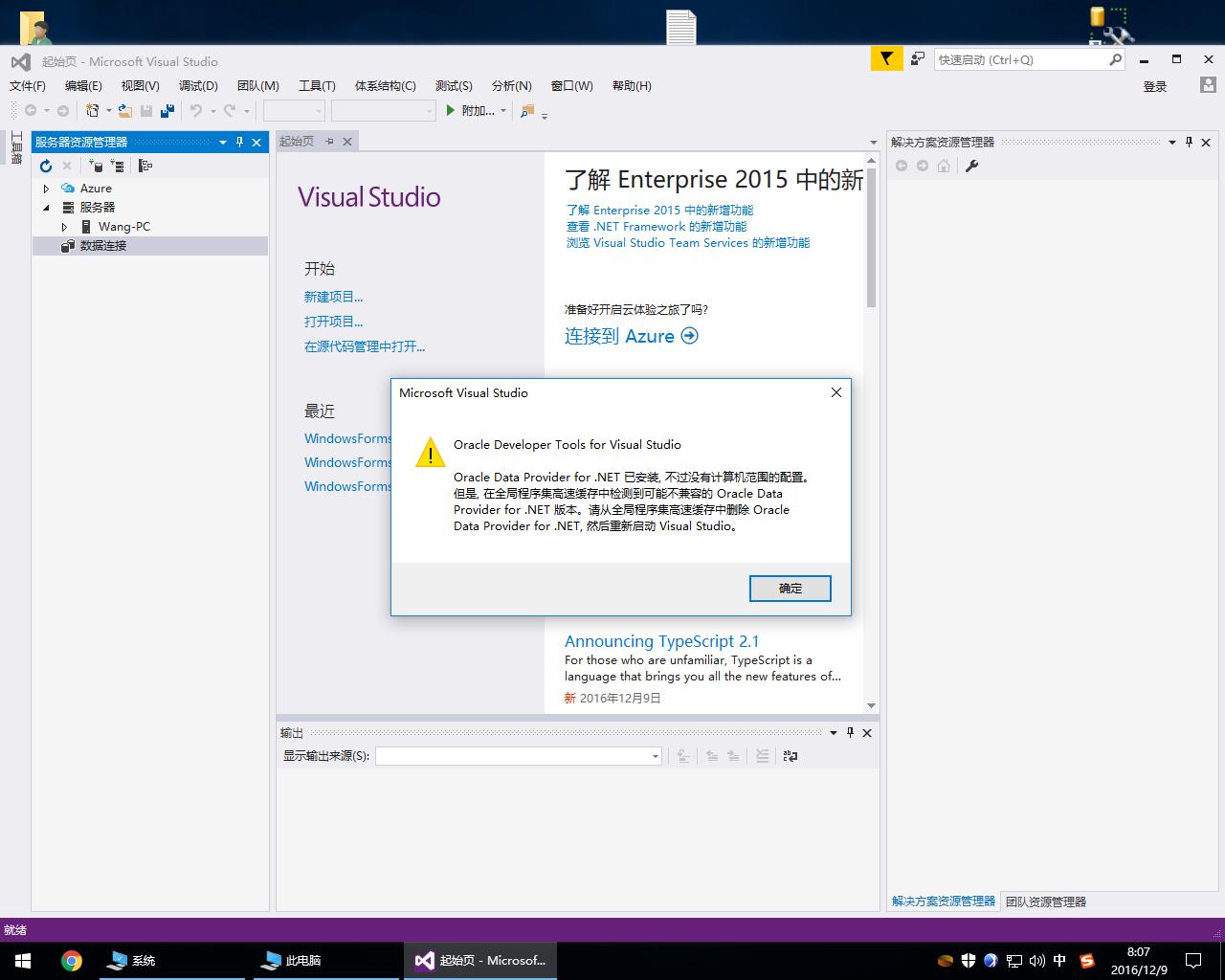Toggle auto-hide pin of the Output panel
Image resolution: width=1225 pixels, height=980 pixels.
[851, 732]
